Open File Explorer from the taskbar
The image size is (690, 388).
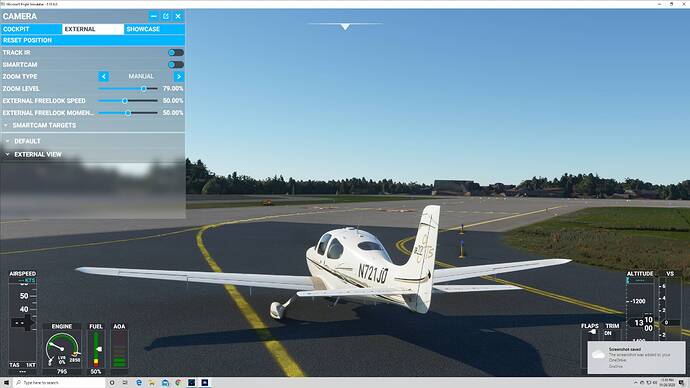(152, 383)
